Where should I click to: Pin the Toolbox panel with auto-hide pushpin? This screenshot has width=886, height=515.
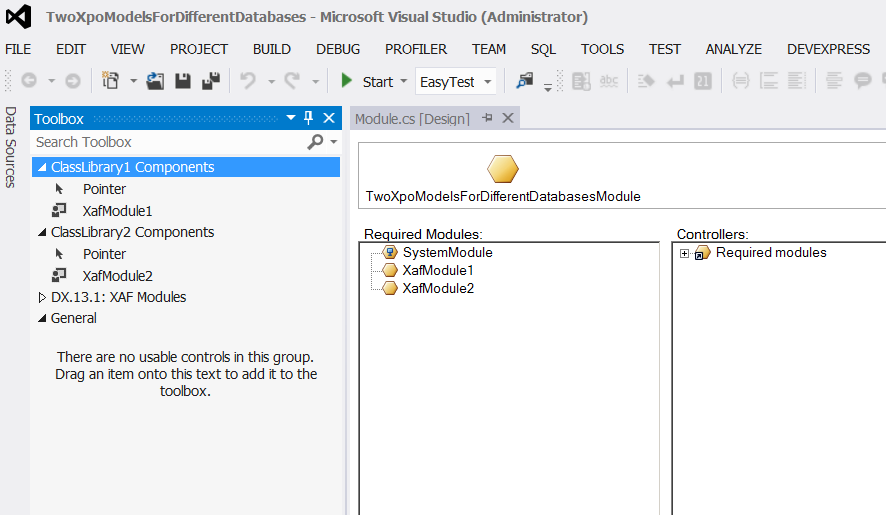coord(308,118)
